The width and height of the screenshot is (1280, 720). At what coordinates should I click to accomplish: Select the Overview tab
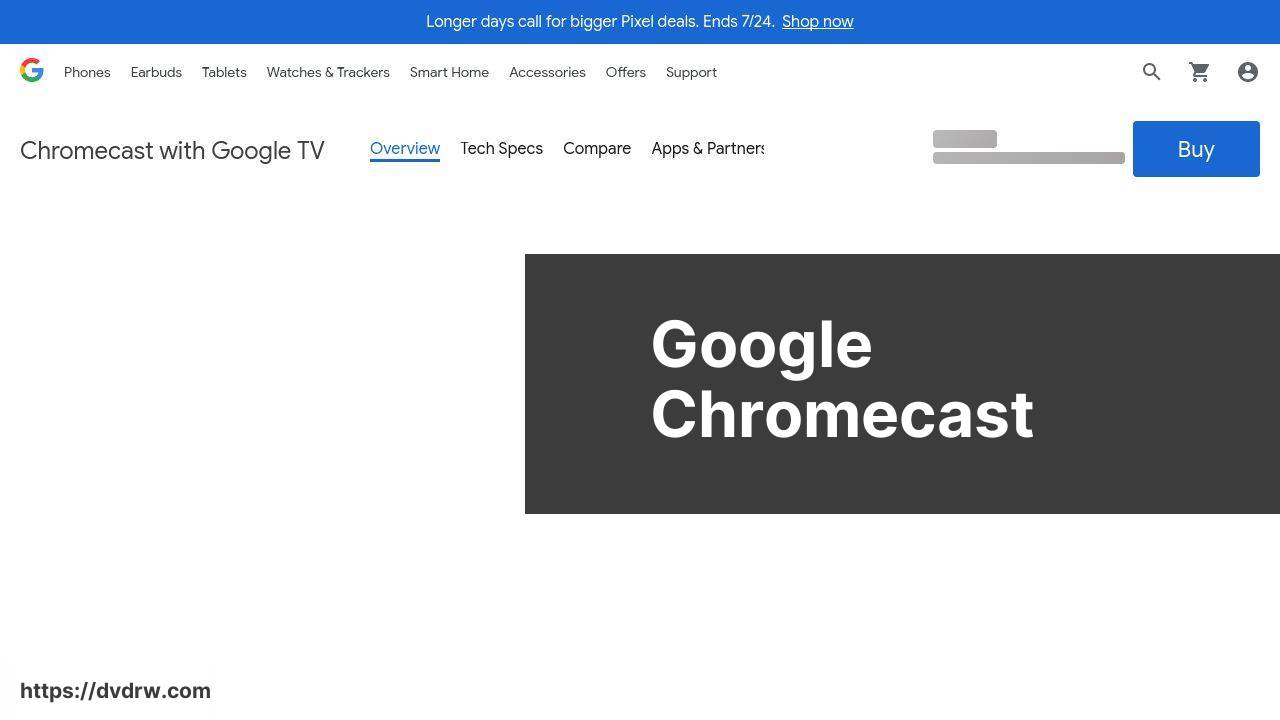coord(405,148)
